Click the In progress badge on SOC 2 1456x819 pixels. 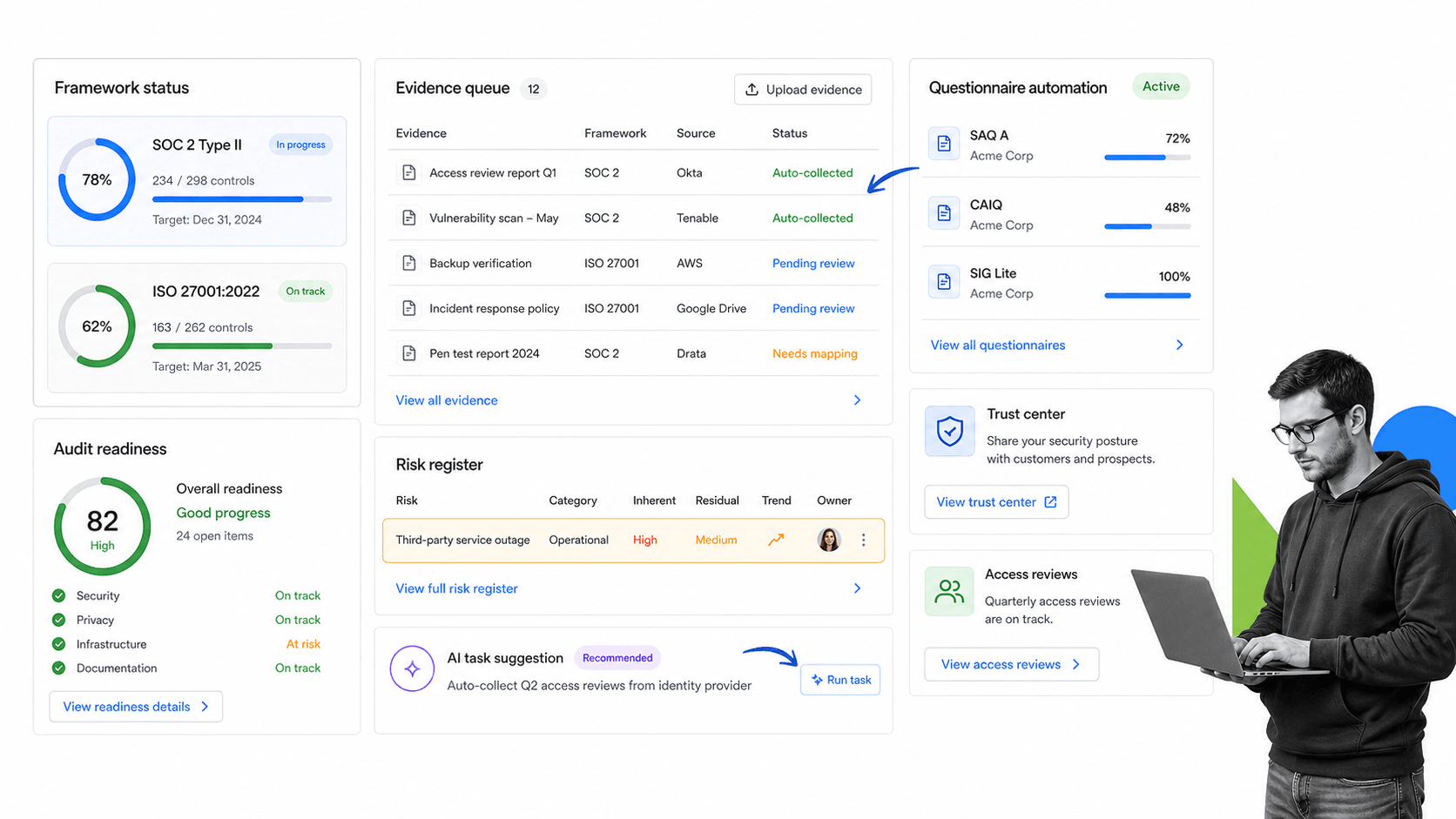point(300,144)
